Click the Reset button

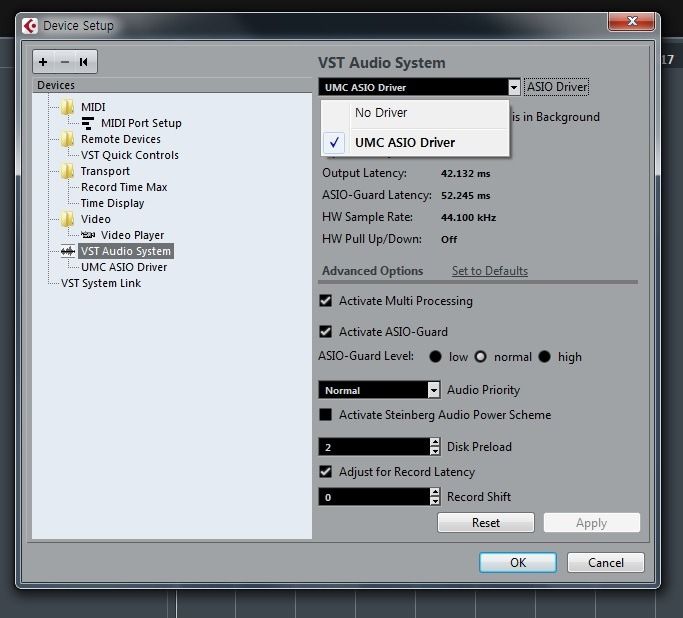(x=486, y=523)
